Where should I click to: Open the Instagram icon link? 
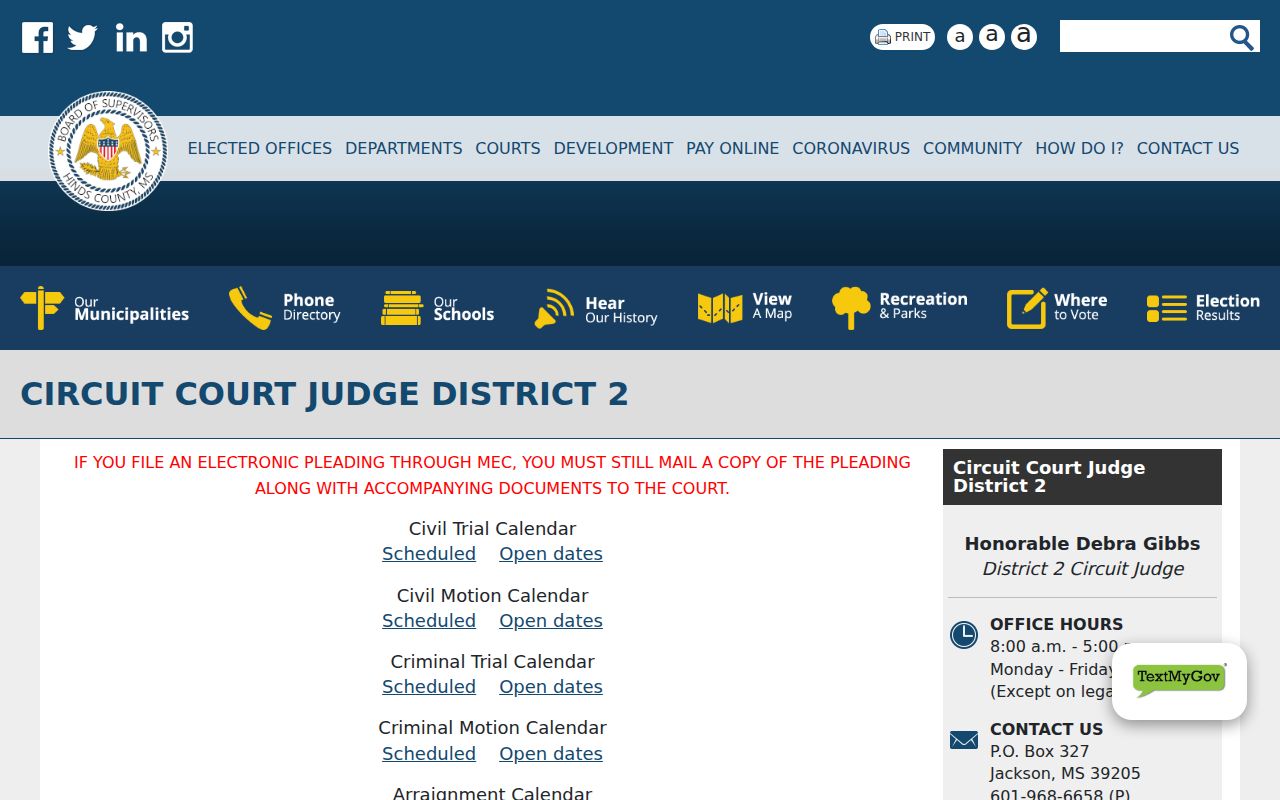tap(177, 38)
